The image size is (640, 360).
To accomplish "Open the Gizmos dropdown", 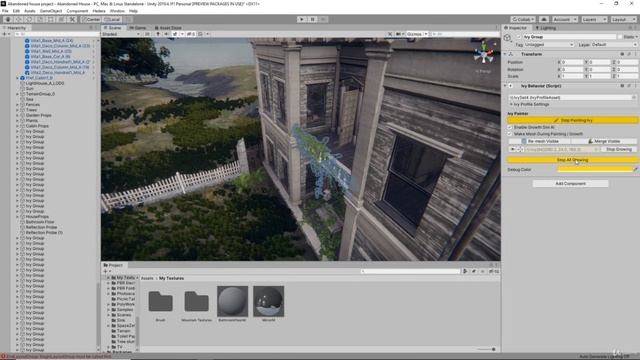I will click(417, 34).
